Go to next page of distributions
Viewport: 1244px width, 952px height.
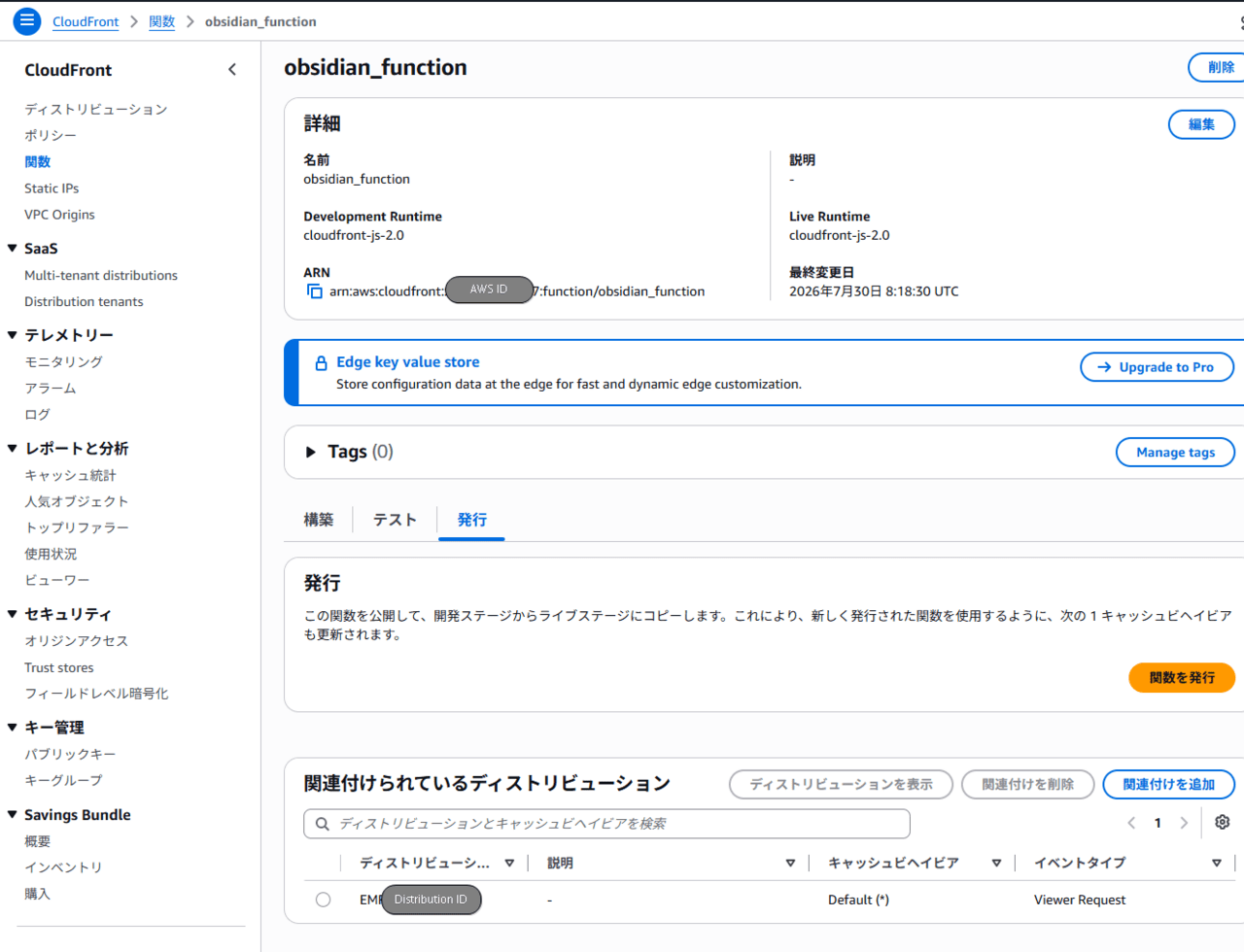coord(1184,823)
